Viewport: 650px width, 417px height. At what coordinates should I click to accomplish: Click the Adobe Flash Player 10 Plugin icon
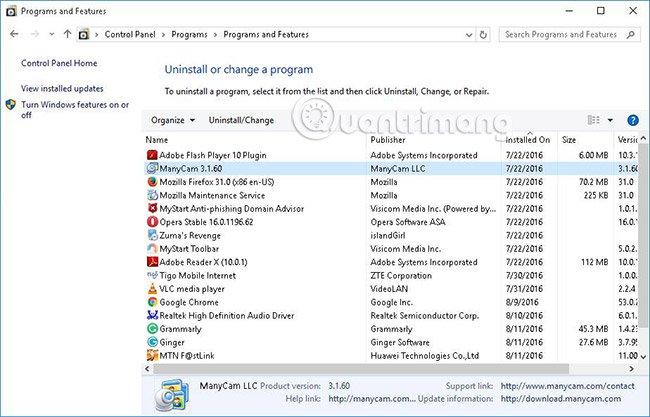[x=152, y=155]
